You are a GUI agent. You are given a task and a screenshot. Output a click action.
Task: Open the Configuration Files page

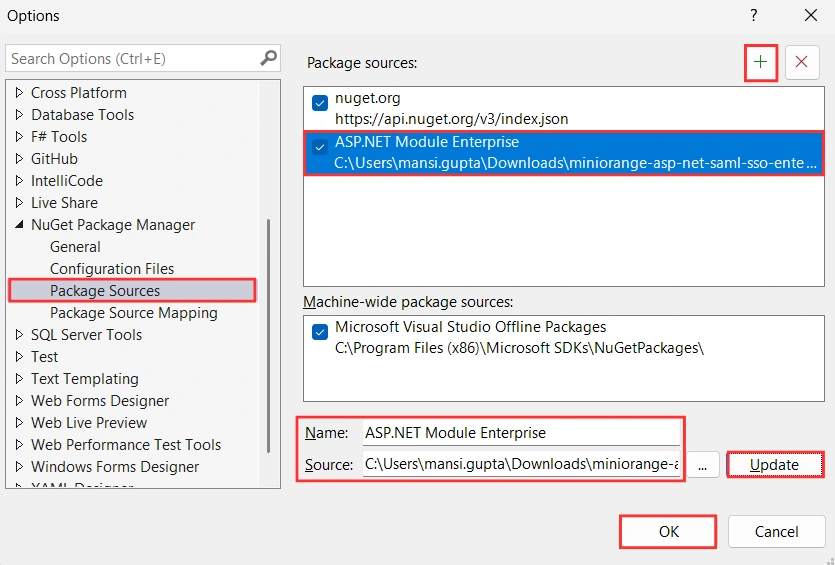(112, 269)
